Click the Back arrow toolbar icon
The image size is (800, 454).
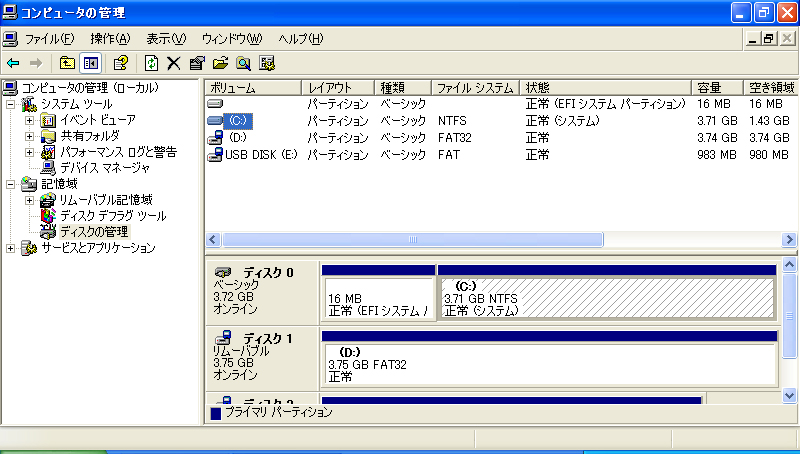coord(13,63)
